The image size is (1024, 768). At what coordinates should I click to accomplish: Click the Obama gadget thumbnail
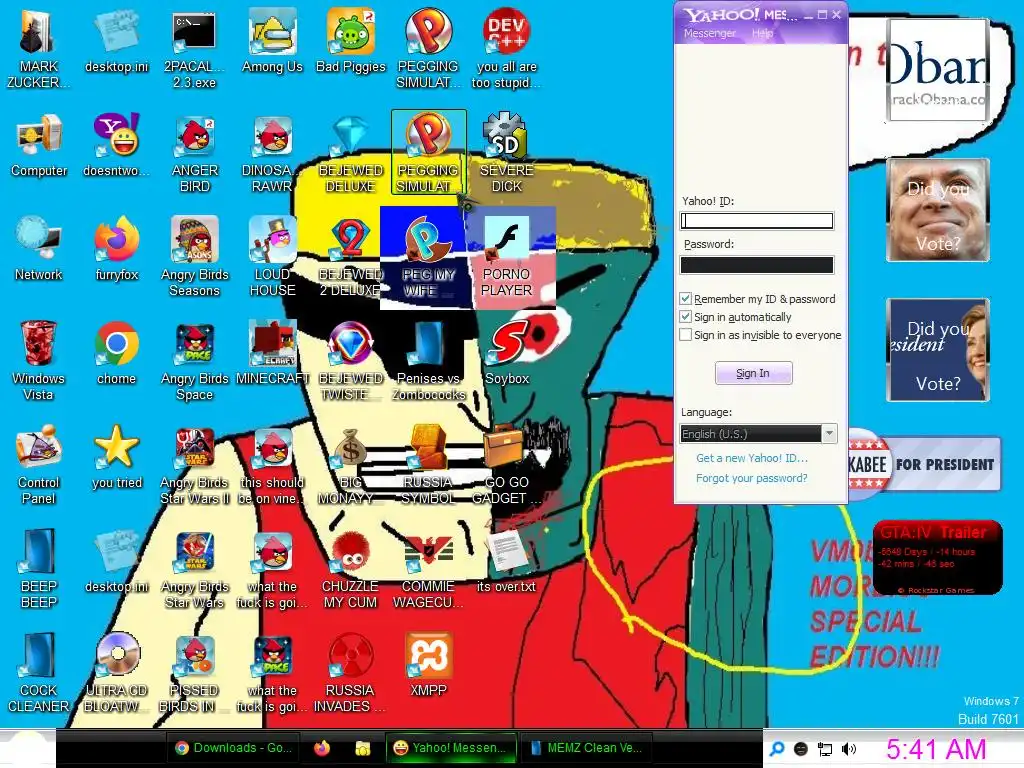tap(938, 69)
